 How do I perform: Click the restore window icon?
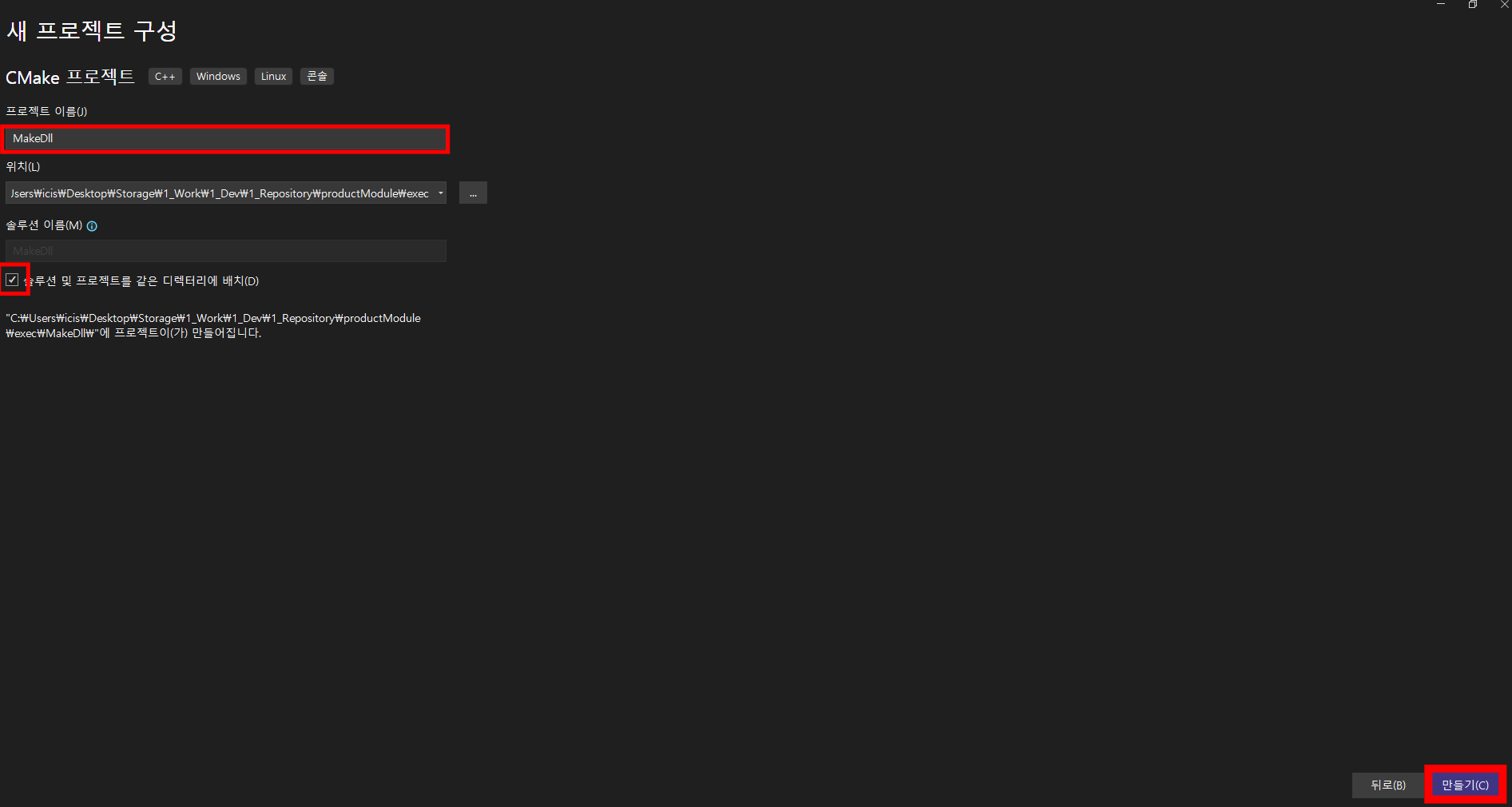(x=1473, y=4)
